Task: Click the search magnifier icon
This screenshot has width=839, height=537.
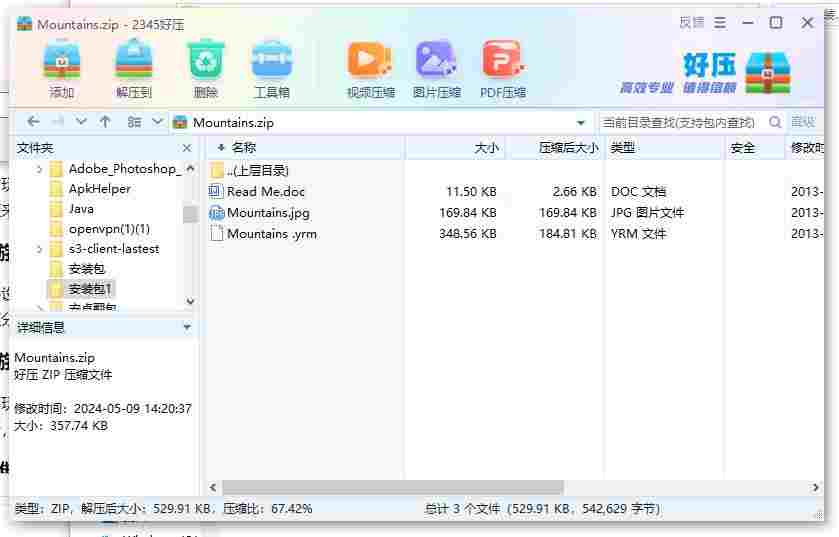Action: [775, 122]
